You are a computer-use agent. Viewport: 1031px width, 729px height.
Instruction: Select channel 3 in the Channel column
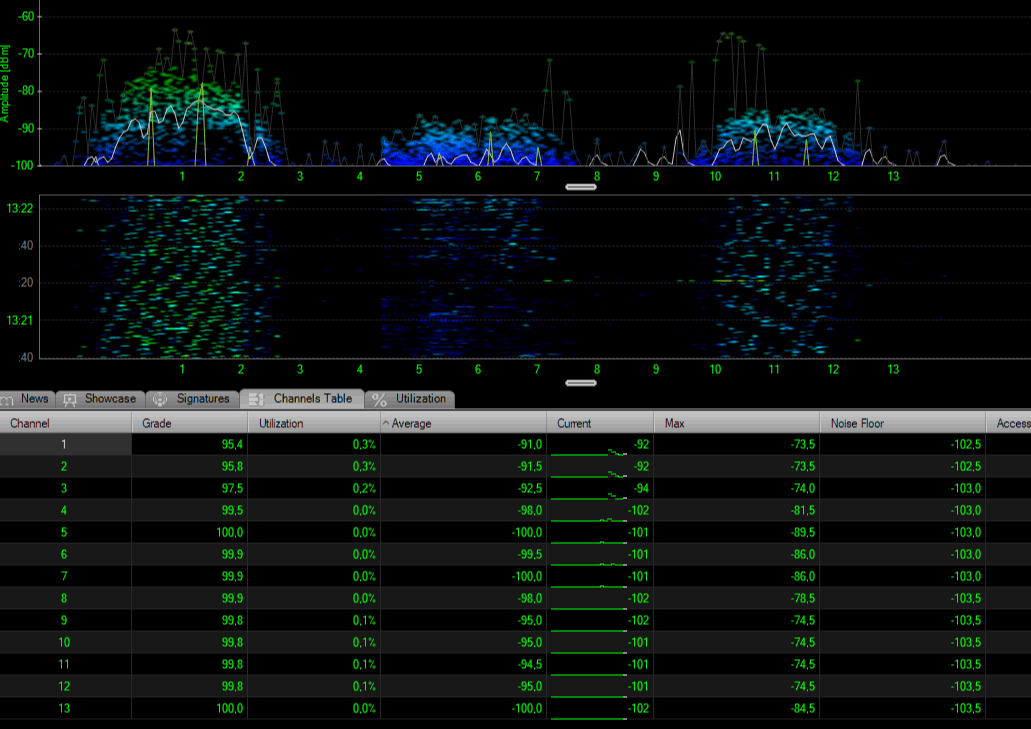point(66,488)
